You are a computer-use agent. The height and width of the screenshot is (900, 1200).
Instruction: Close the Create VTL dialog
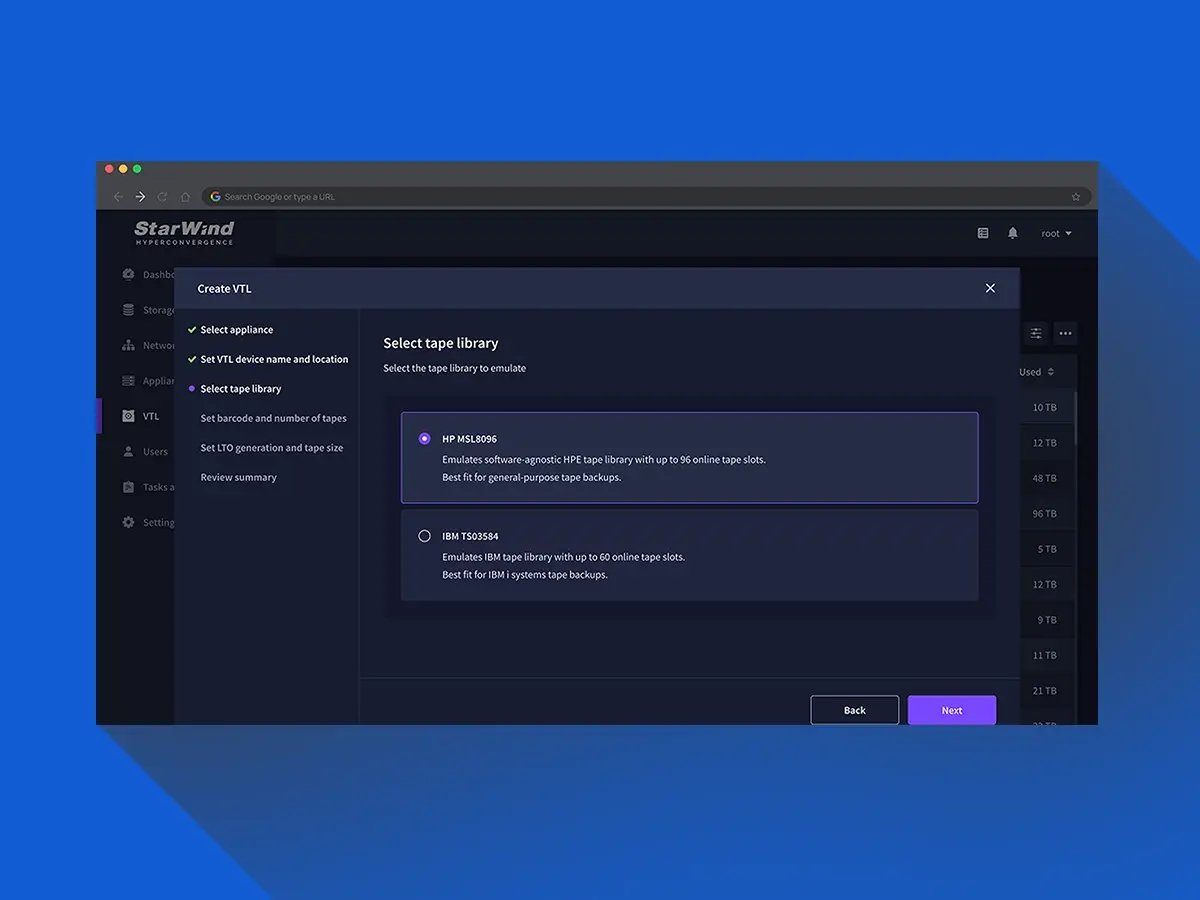click(x=990, y=288)
